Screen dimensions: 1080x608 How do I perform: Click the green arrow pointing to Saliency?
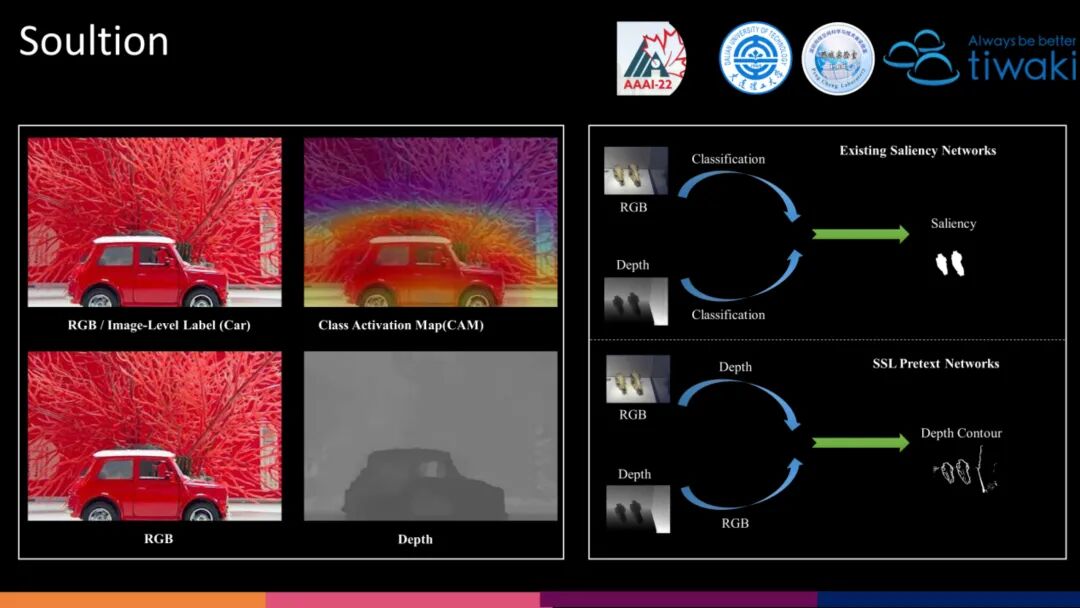click(x=861, y=234)
